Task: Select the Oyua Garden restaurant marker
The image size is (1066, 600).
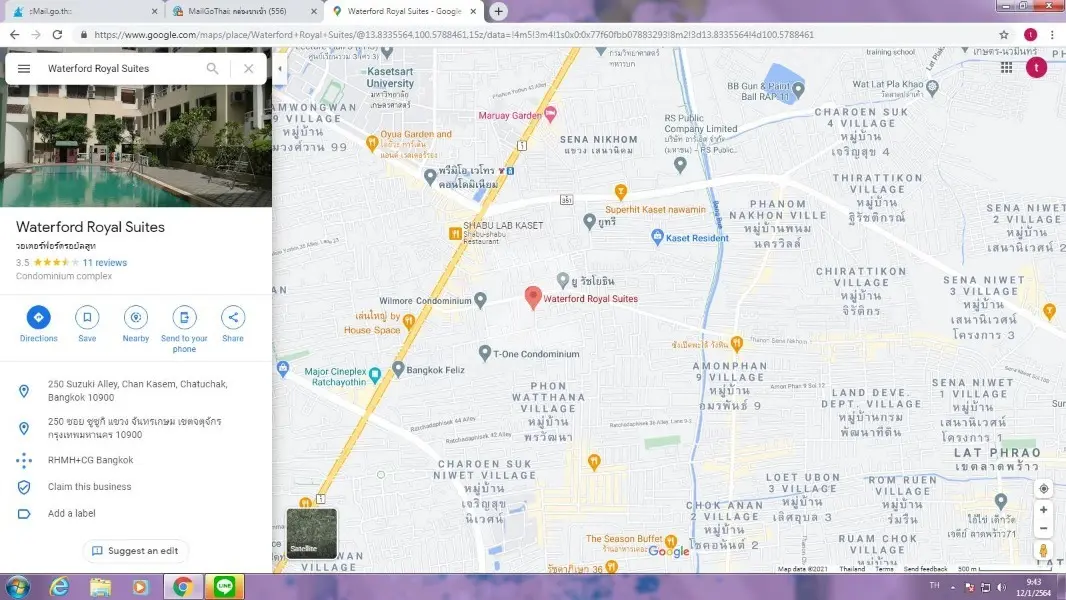Action: 371,143
